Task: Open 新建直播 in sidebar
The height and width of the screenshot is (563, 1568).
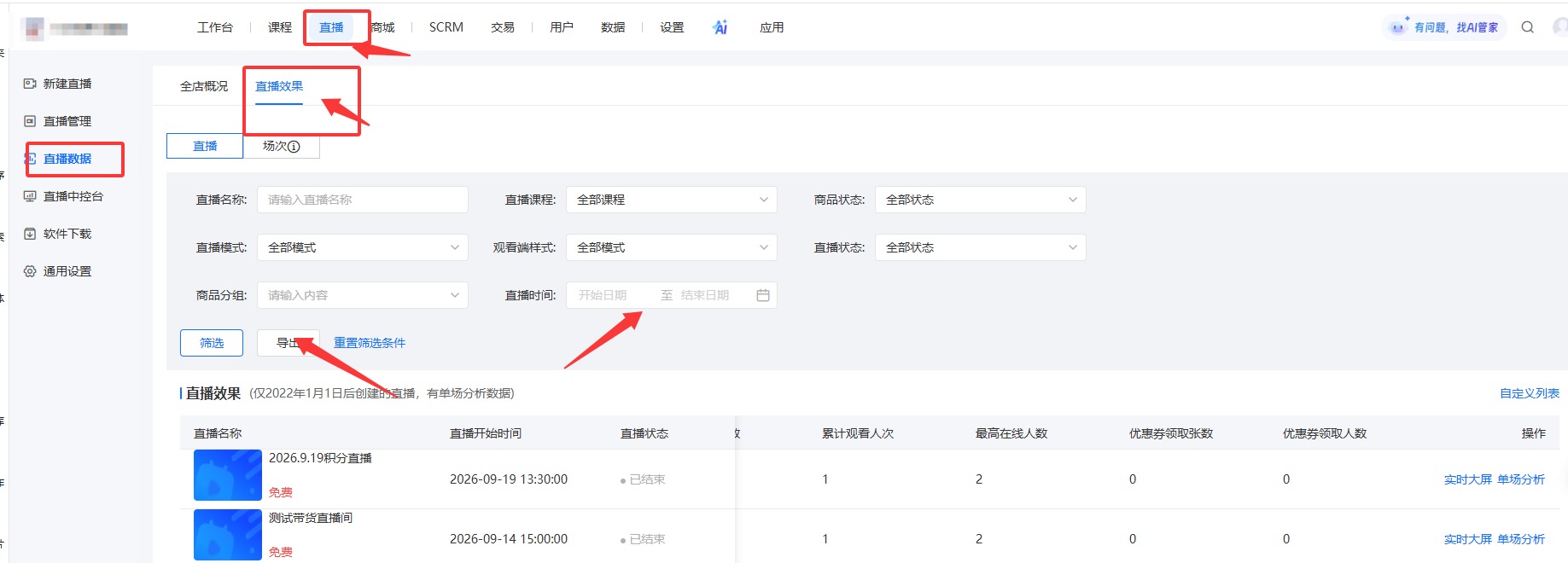Action: coord(67,84)
